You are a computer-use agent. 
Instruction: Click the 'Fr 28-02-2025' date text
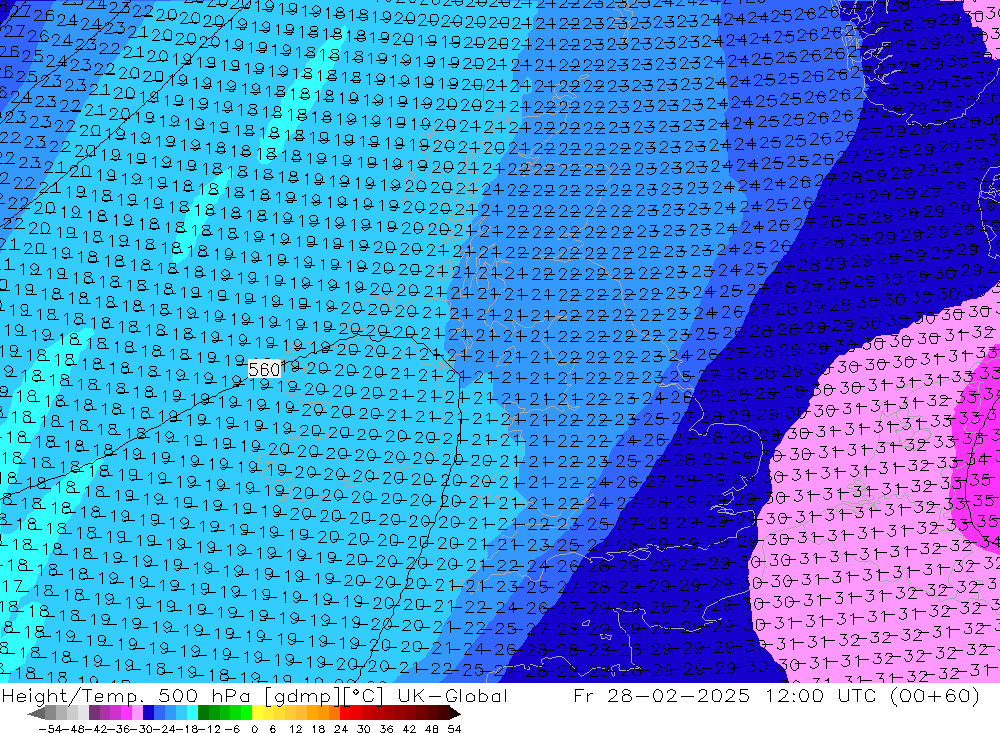661,695
